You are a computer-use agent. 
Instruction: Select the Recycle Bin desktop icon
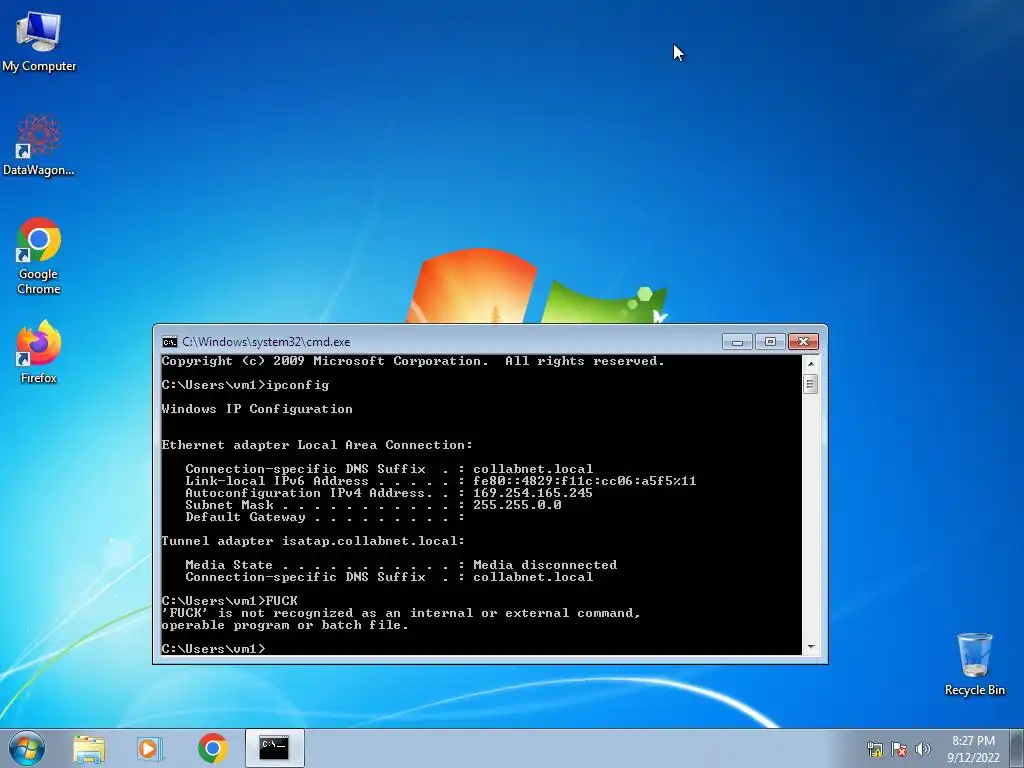[974, 664]
